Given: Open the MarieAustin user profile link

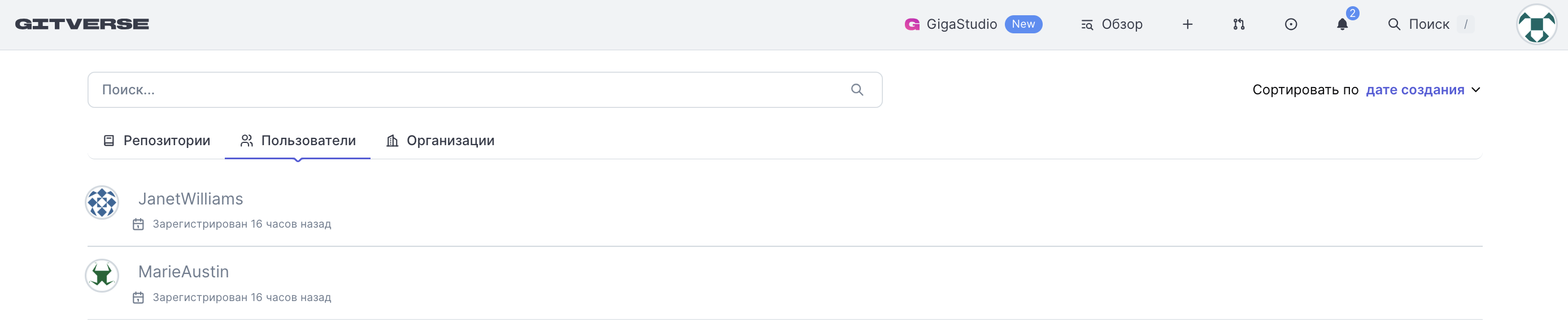Looking at the screenshot, I should [183, 272].
